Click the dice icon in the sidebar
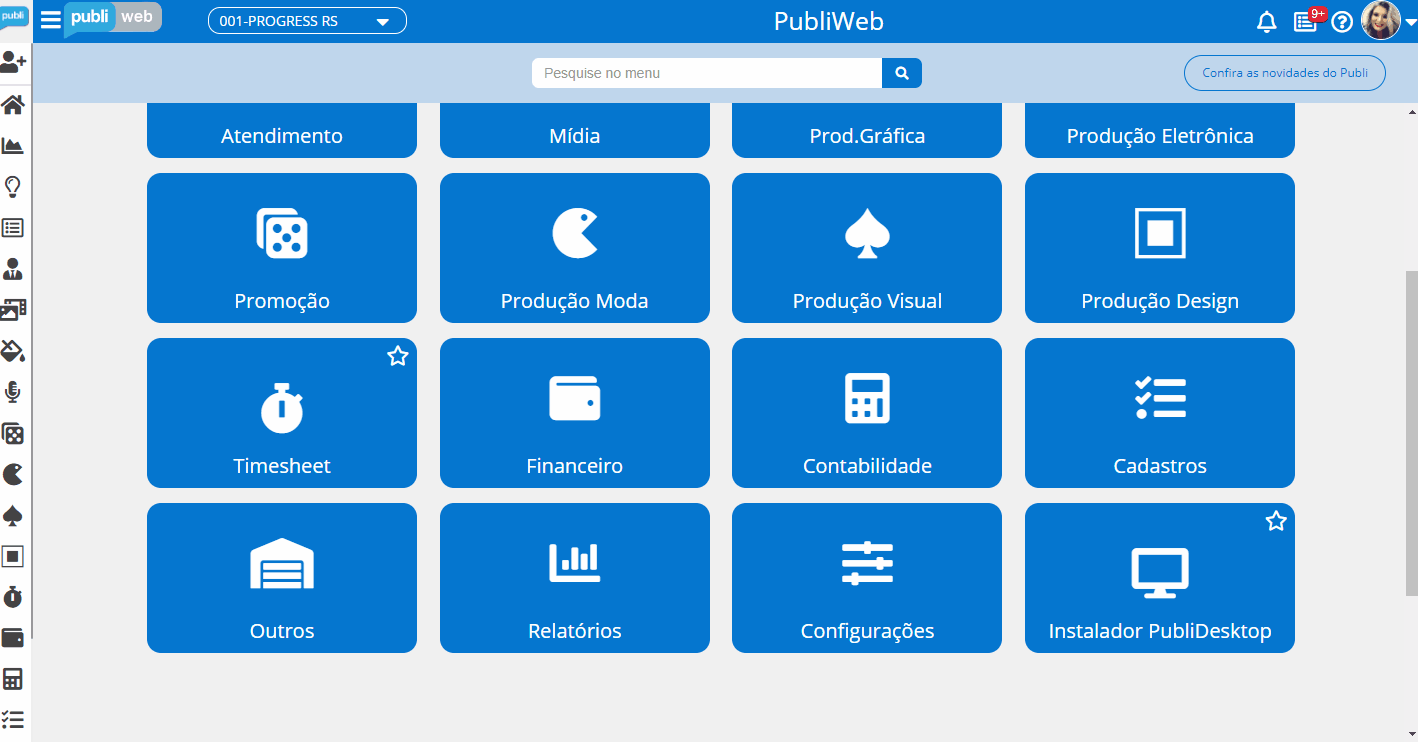The width and height of the screenshot is (1418, 742). (x=13, y=433)
